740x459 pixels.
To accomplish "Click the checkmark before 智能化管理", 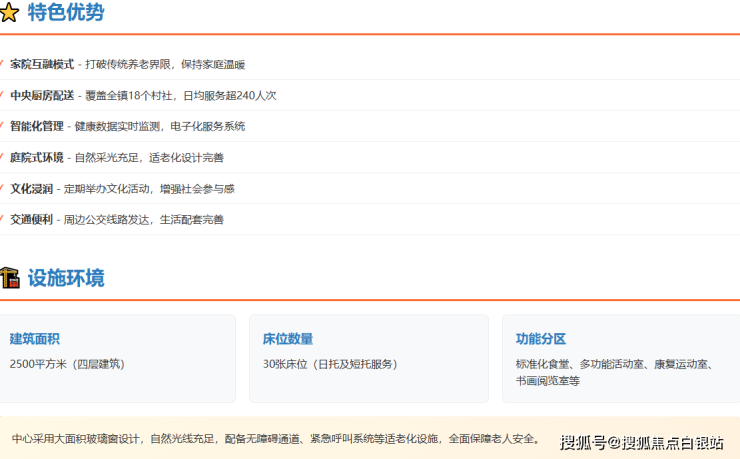I will 2,126.
